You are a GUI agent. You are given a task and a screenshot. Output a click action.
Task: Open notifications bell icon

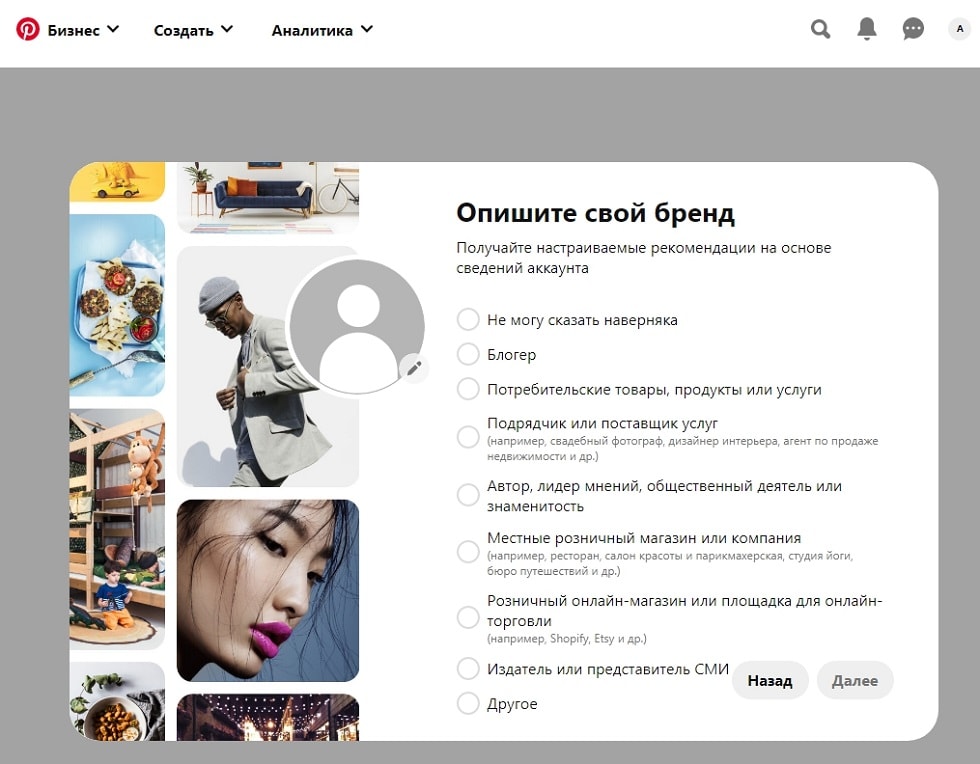pyautogui.click(x=866, y=29)
